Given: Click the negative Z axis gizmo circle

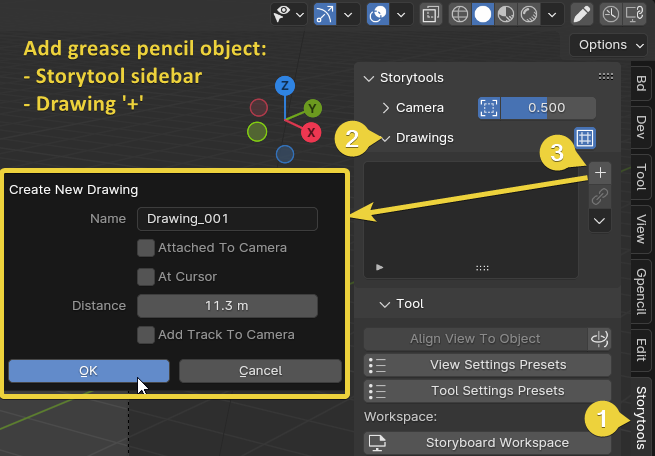Looking at the screenshot, I should (x=285, y=155).
